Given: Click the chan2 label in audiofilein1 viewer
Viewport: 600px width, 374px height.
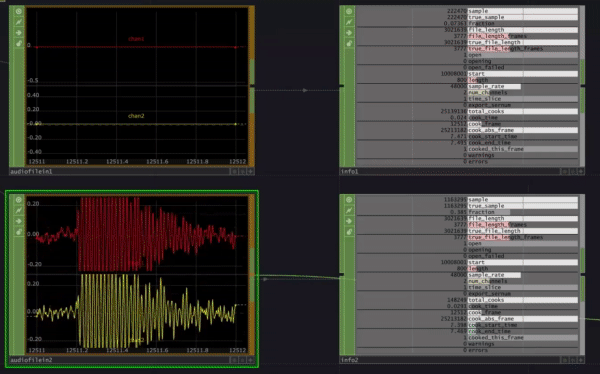Looking at the screenshot, I should click(136, 116).
